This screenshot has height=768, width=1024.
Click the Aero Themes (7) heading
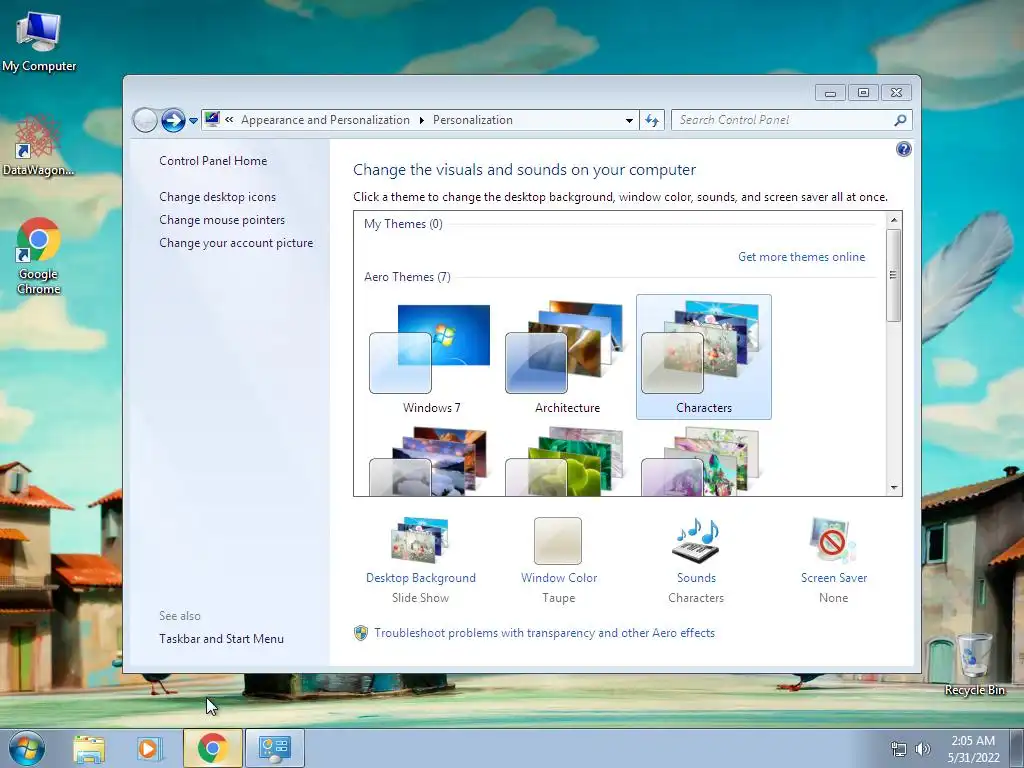tap(407, 277)
